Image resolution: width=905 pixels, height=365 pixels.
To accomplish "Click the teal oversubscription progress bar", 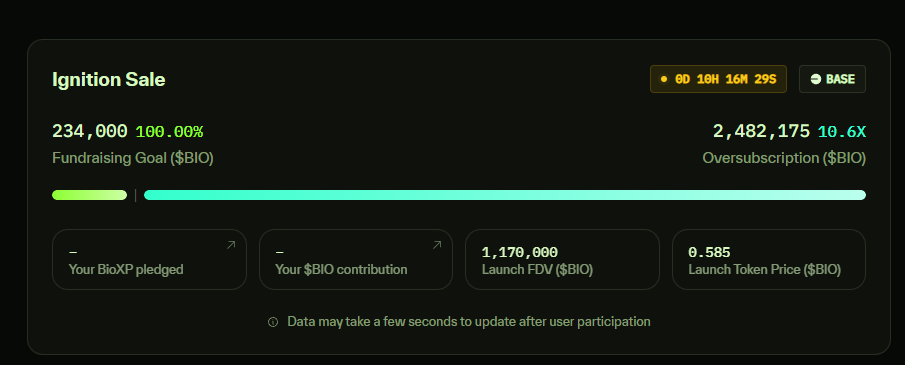I will tap(504, 195).
